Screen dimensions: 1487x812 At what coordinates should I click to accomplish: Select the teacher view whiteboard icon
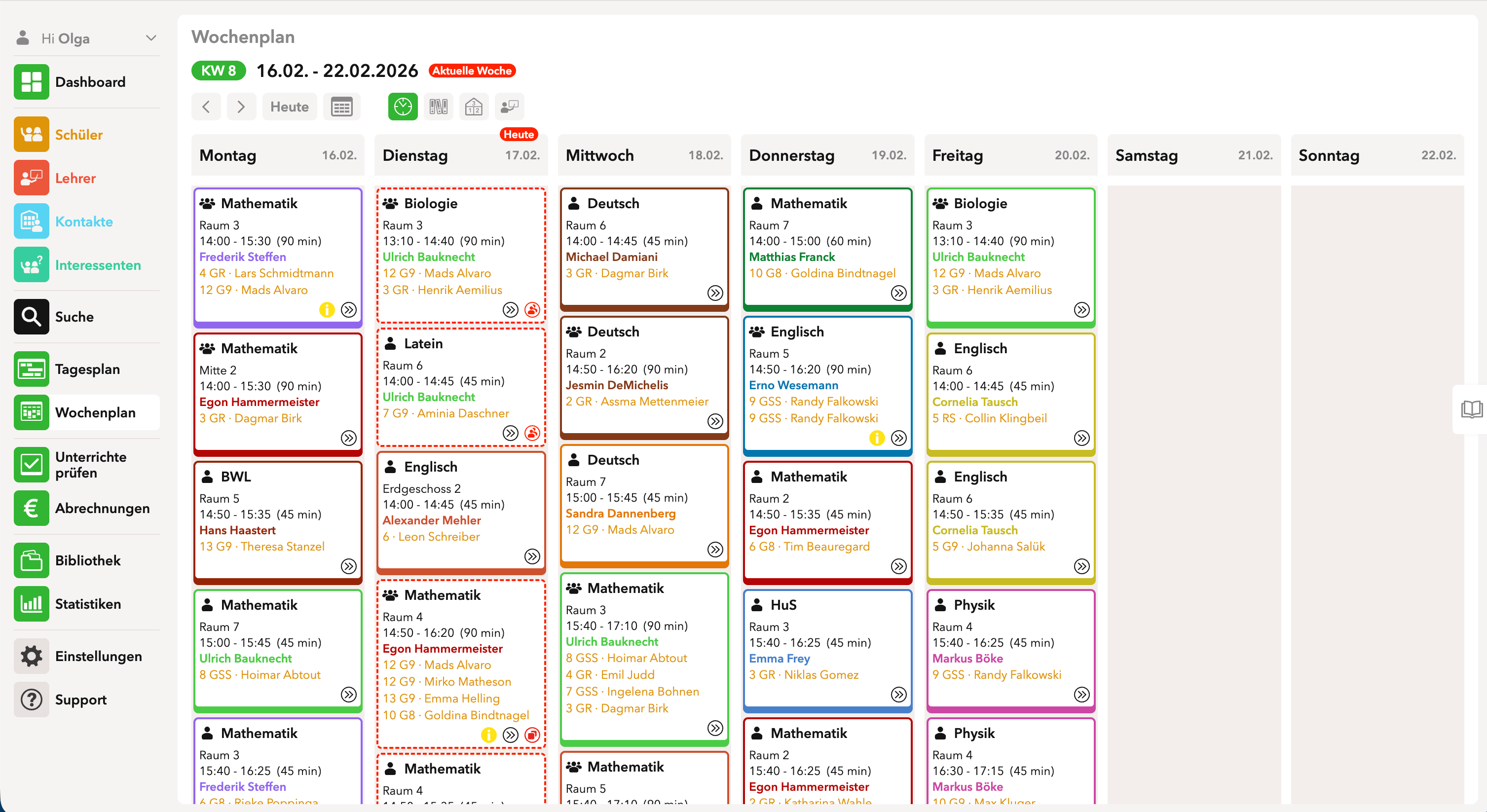[x=509, y=107]
